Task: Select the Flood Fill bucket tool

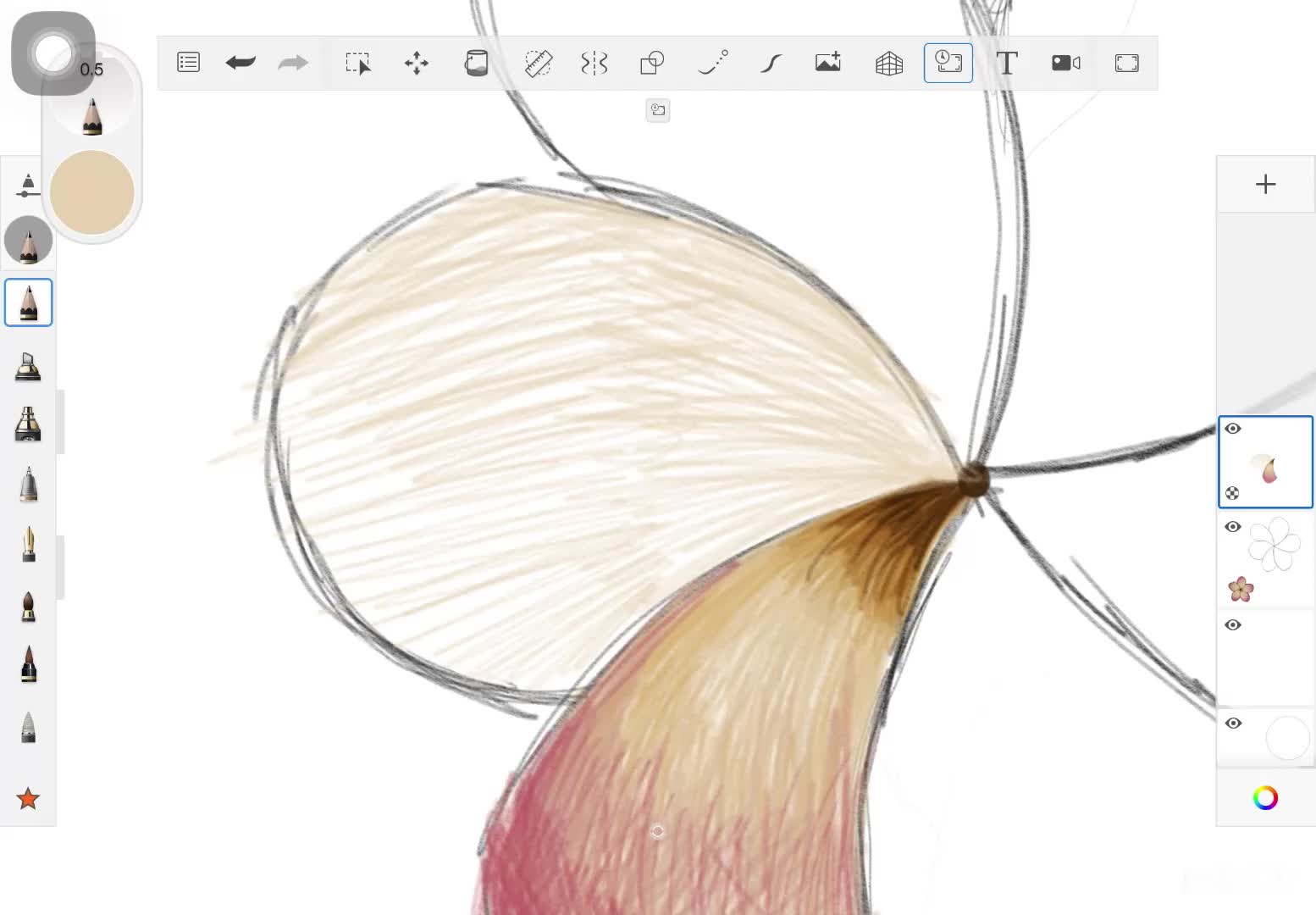Action: tap(477, 63)
